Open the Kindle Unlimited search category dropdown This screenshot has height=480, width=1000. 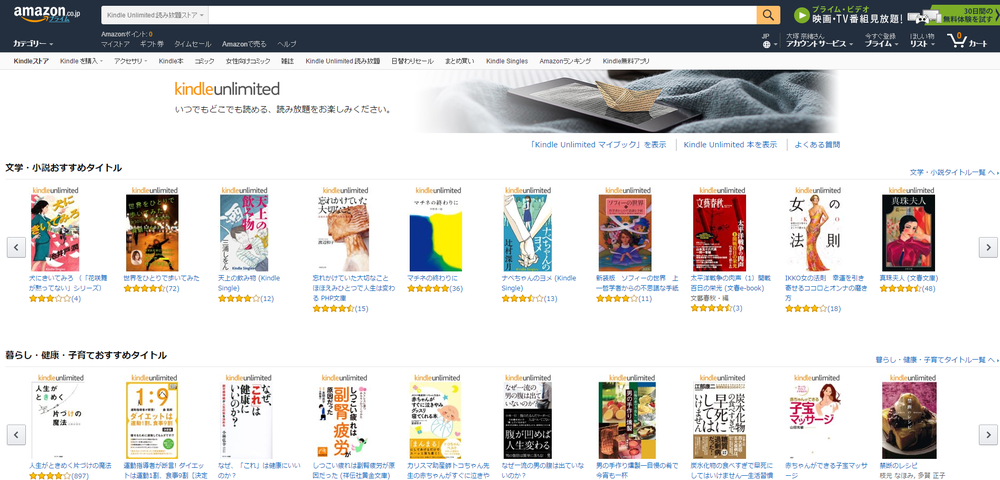click(x=156, y=15)
